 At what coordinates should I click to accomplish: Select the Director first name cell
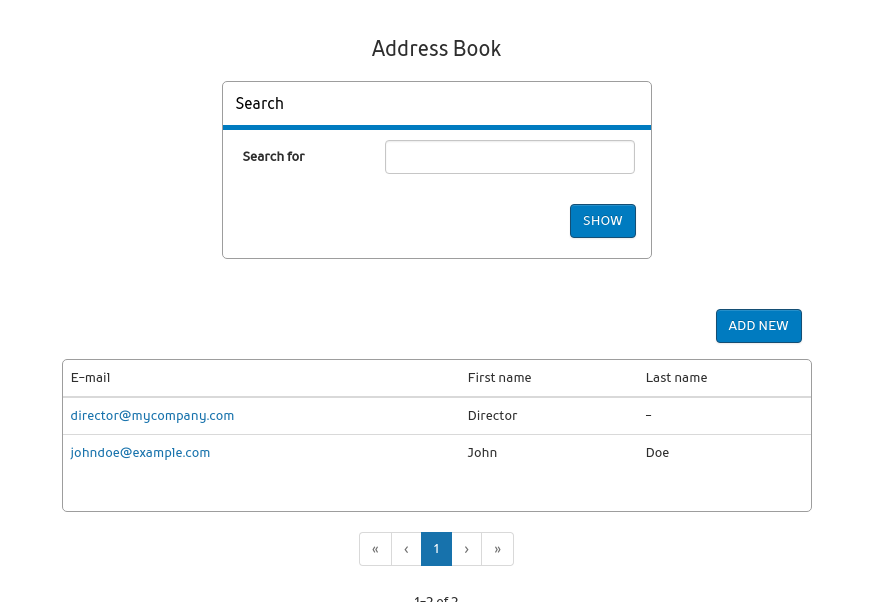tap(492, 416)
